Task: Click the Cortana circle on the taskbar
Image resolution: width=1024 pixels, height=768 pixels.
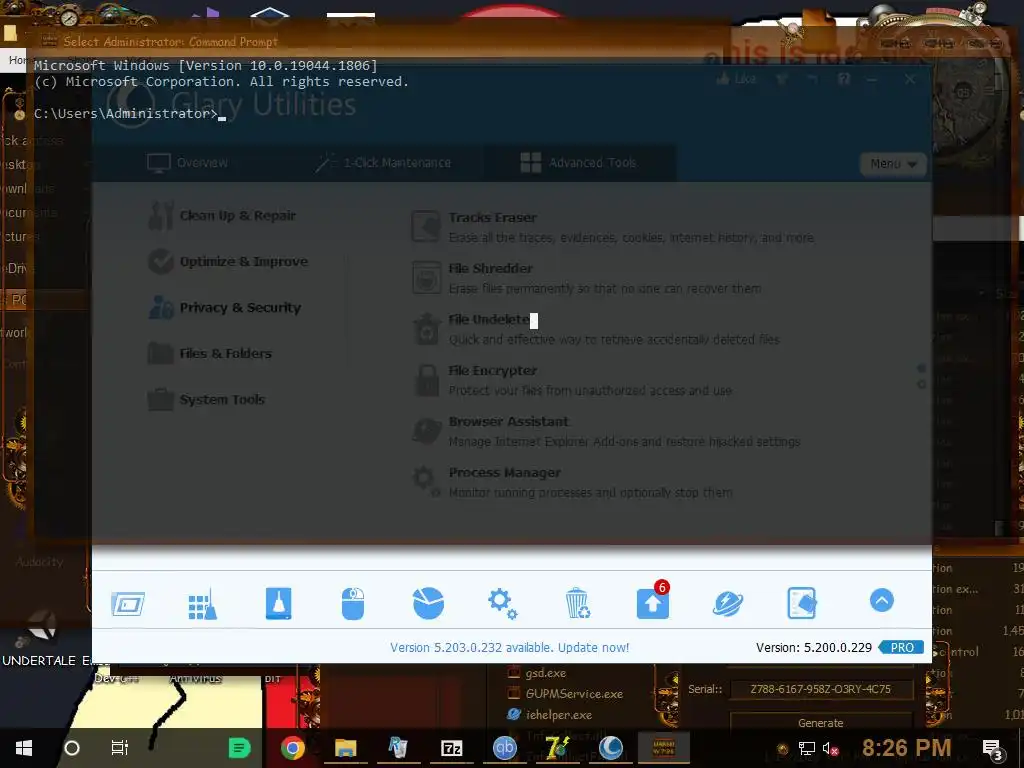Action: pos(72,748)
